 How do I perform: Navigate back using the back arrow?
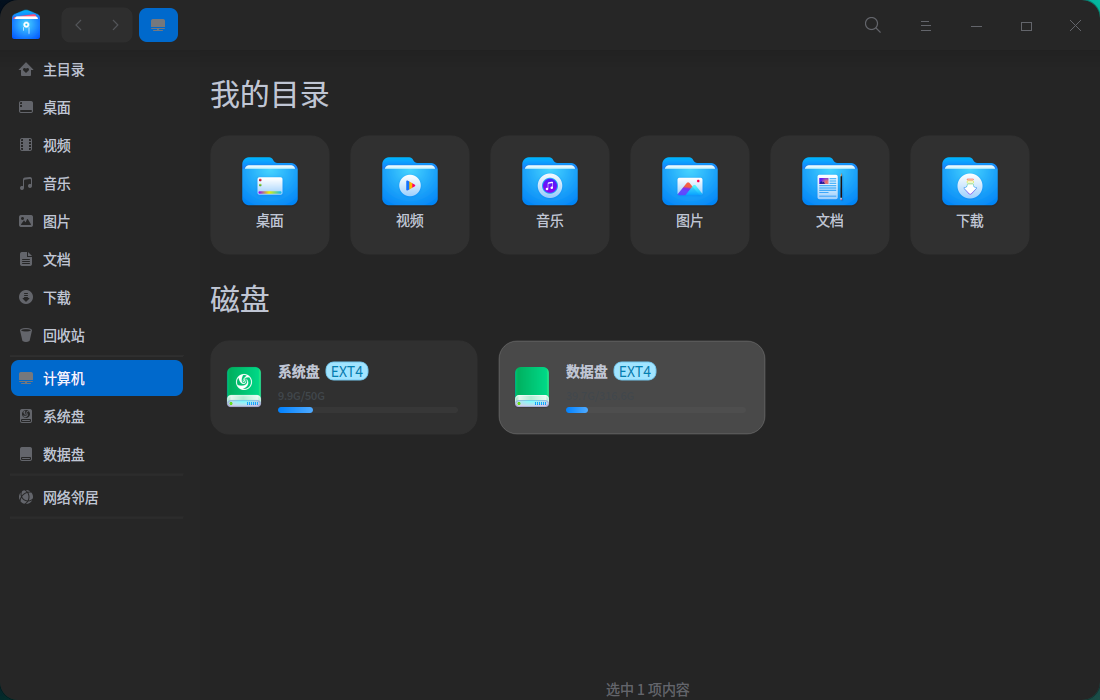[x=78, y=25]
